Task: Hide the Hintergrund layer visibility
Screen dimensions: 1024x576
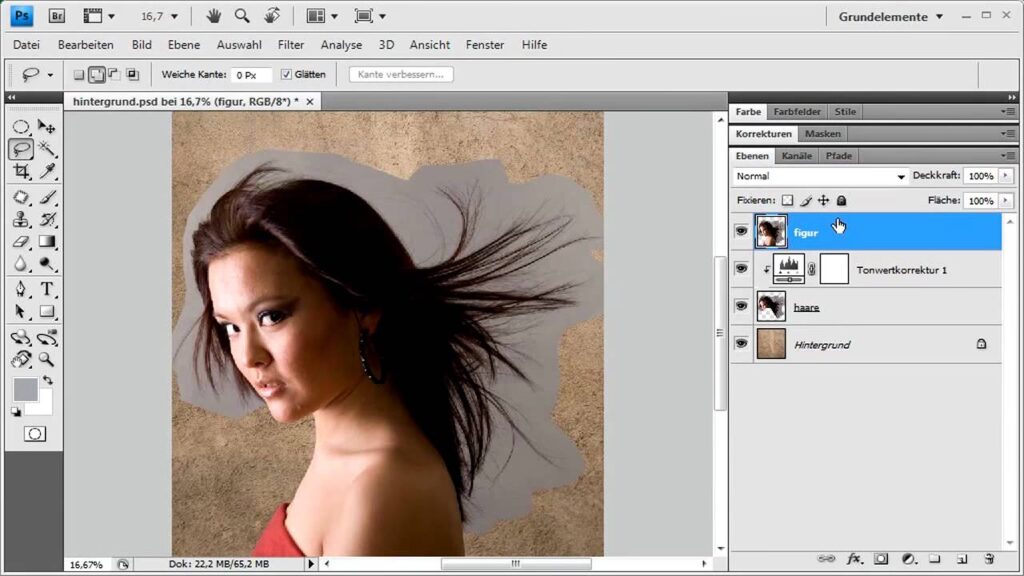Action: click(x=741, y=344)
